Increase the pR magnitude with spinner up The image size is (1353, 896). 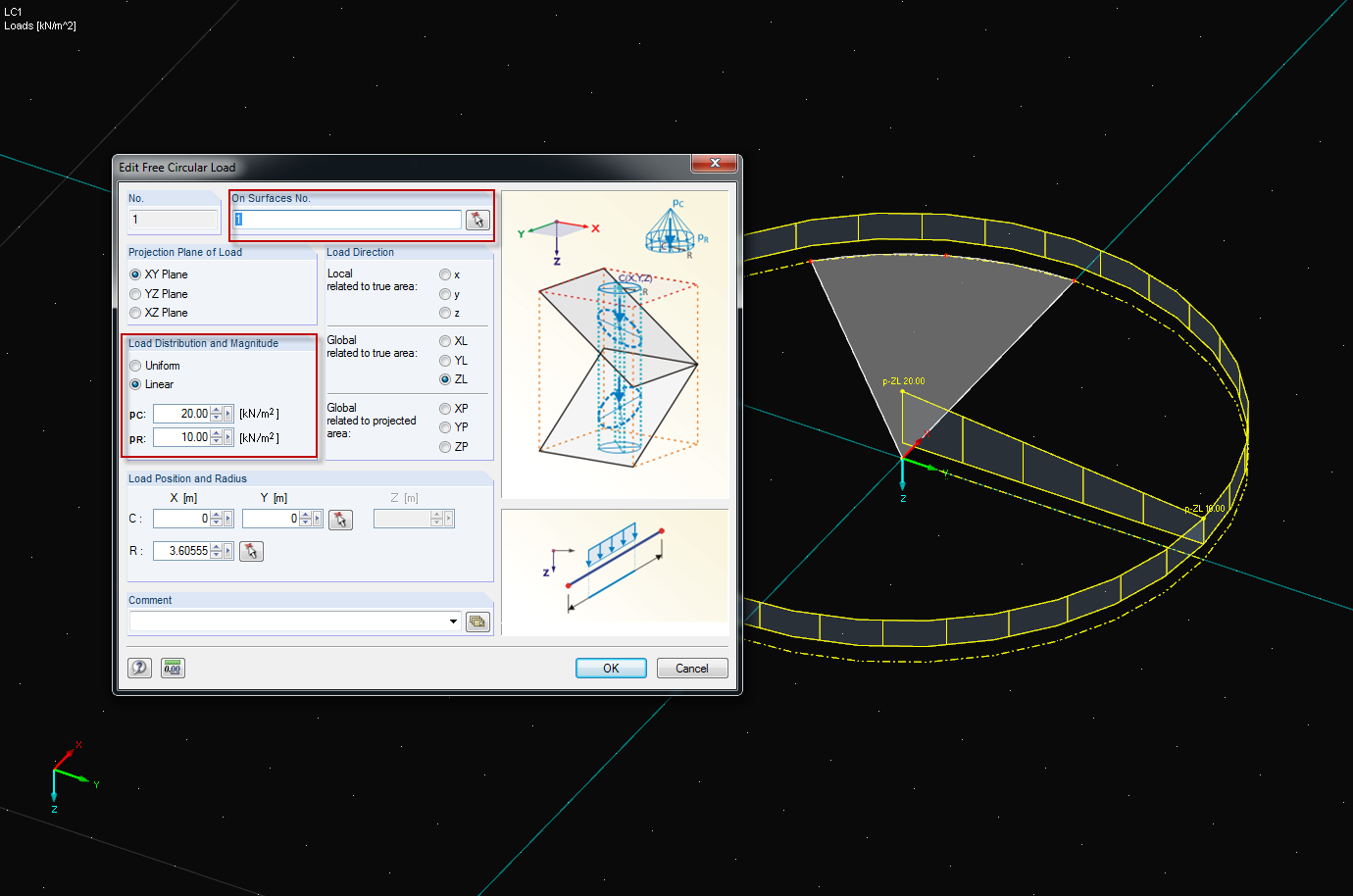(217, 434)
